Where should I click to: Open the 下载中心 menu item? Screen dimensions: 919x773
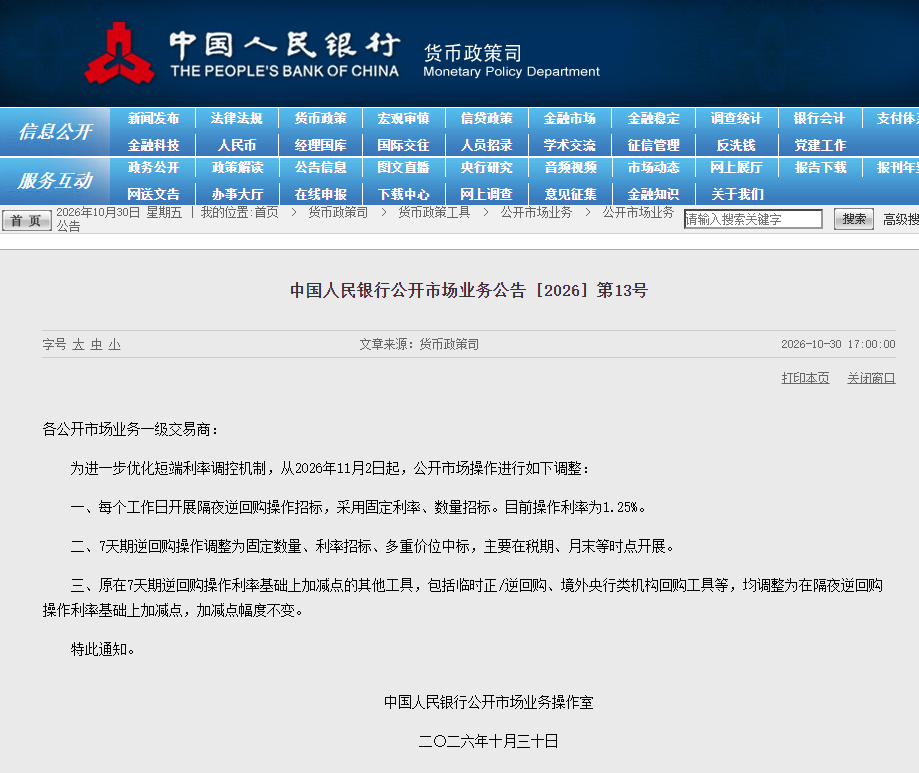pos(403,194)
